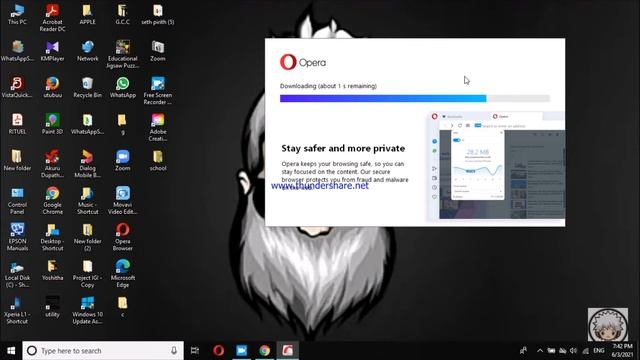Screen dimensions: 640x360
Task: Select the folder named g
Action: pyautogui.click(x=122, y=124)
